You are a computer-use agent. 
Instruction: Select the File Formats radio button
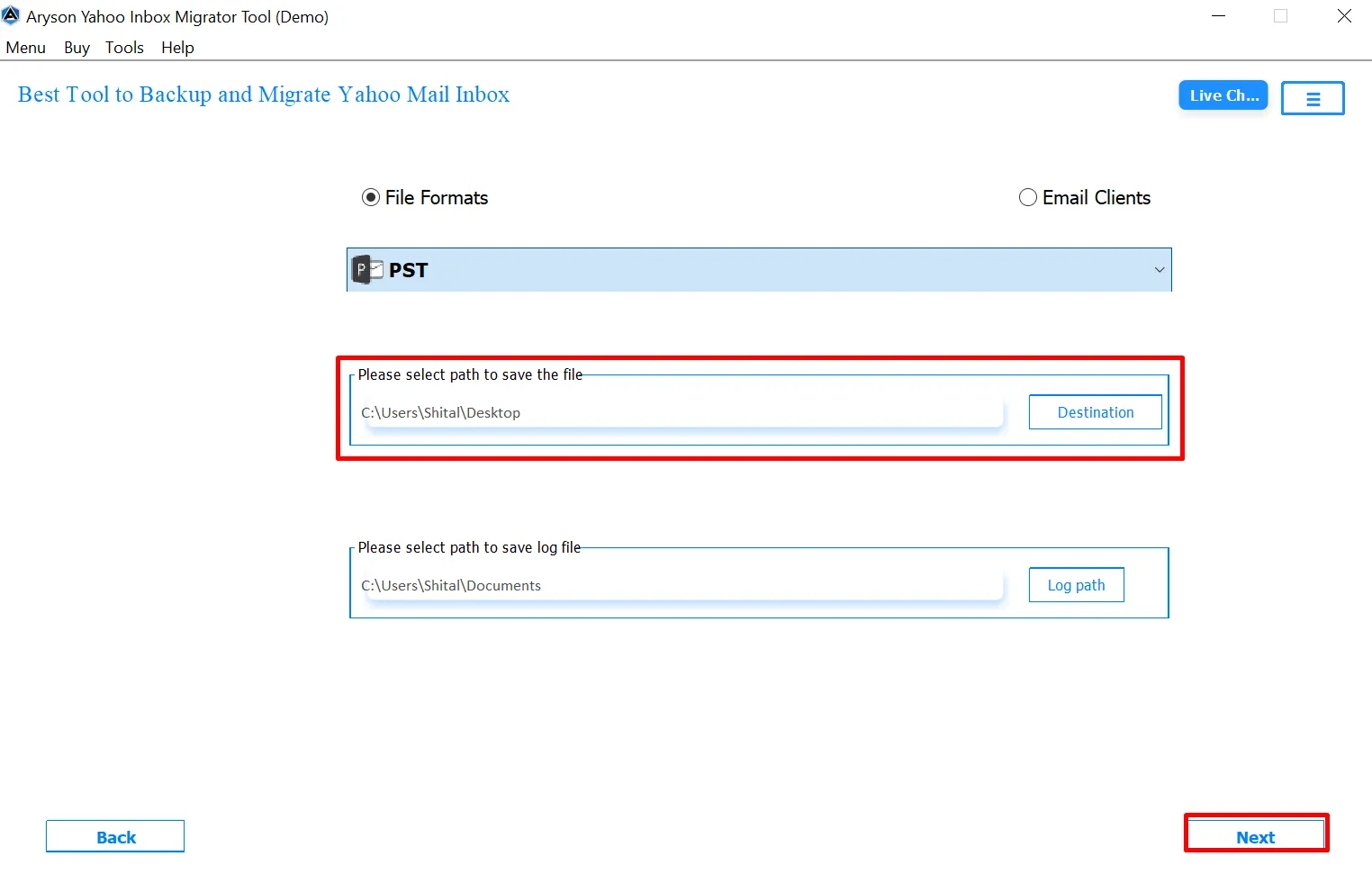(x=371, y=197)
